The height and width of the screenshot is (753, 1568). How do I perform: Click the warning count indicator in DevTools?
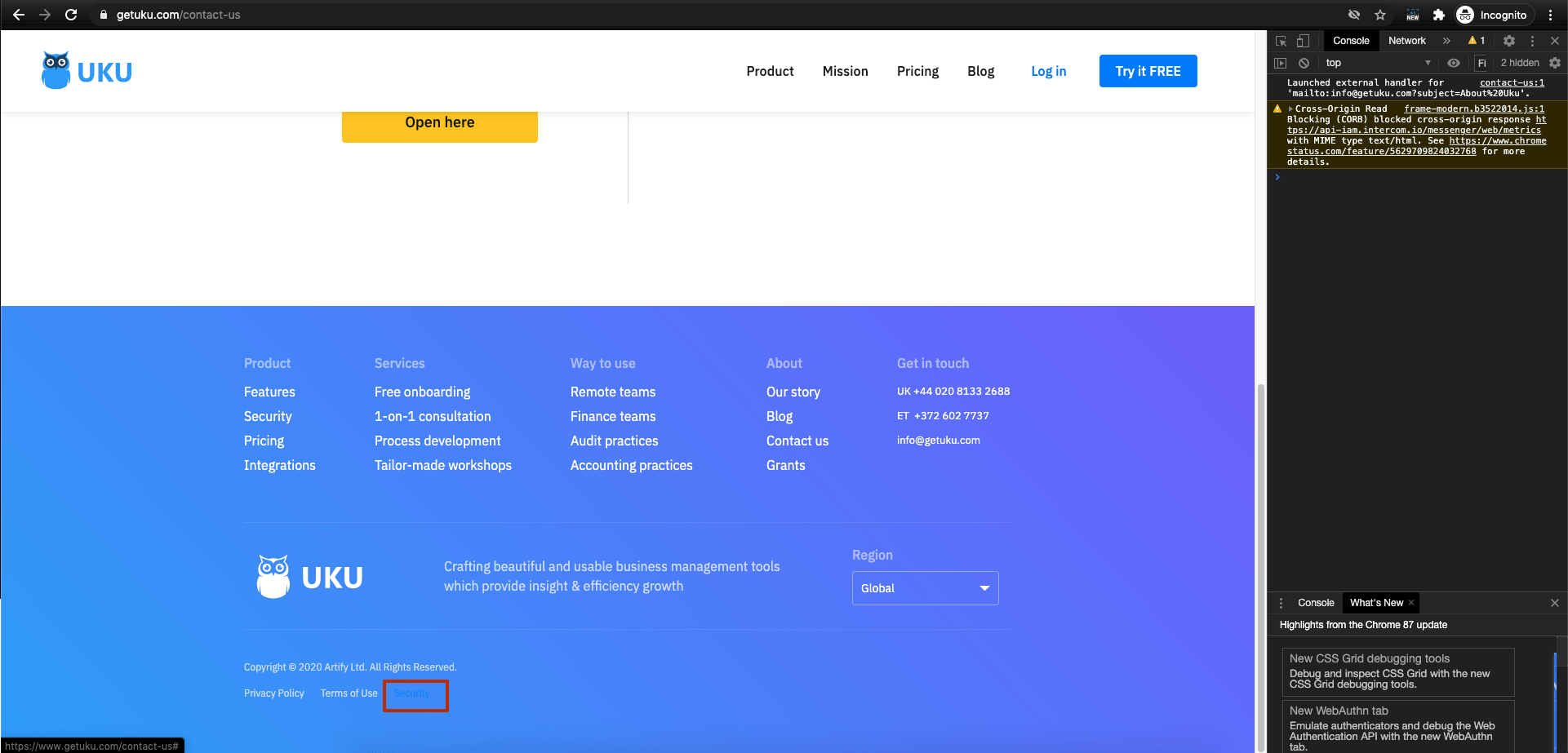(x=1477, y=41)
